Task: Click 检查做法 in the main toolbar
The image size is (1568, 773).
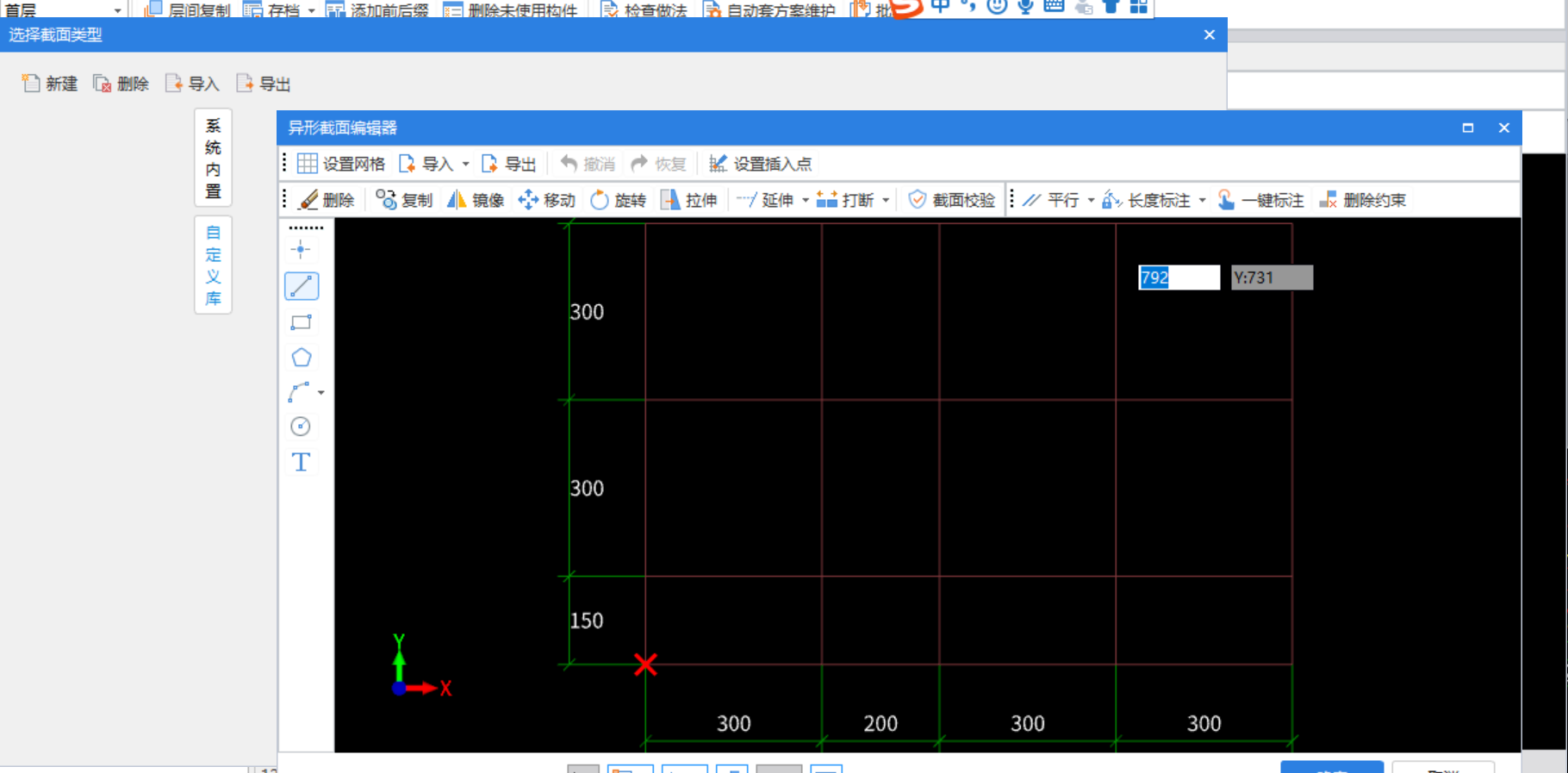Action: (644, 9)
